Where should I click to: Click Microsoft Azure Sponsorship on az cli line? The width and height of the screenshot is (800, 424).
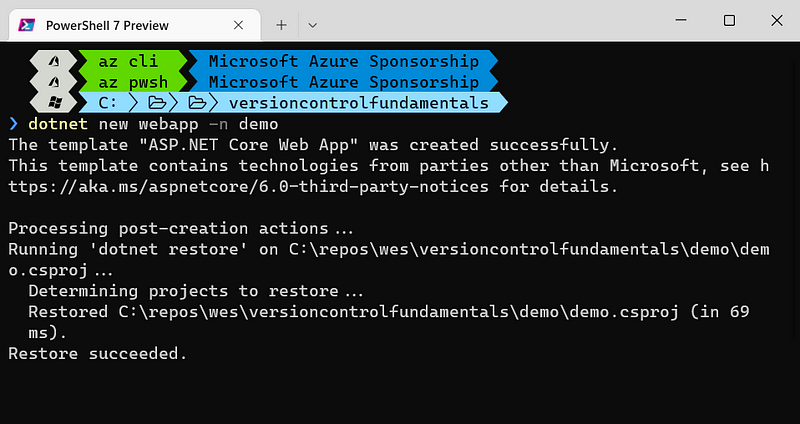(x=343, y=61)
